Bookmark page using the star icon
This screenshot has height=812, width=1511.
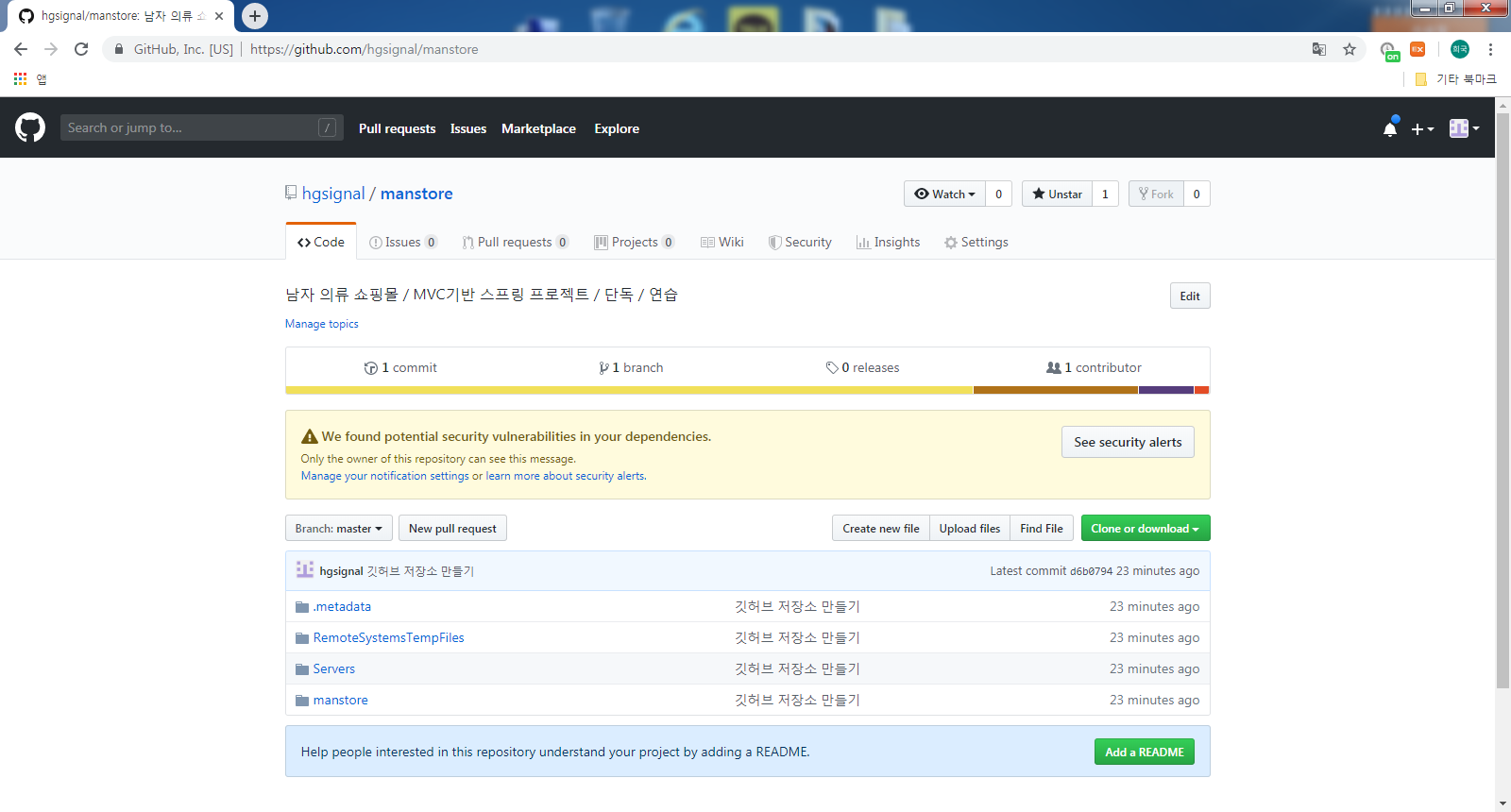[x=1350, y=49]
